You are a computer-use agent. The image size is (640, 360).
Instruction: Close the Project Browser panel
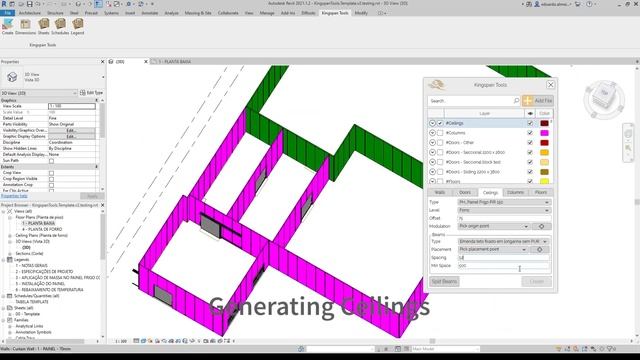[102, 205]
